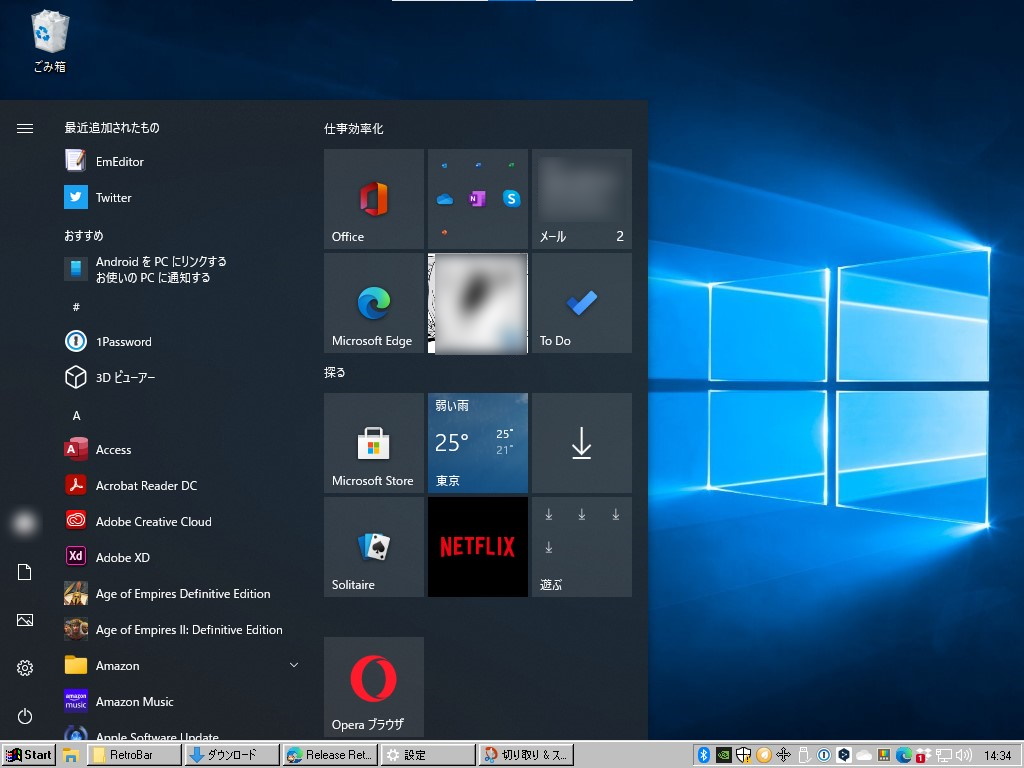Click the OneDrive cloud tray icon
The width and height of the screenshot is (1024, 768).
[x=864, y=756]
